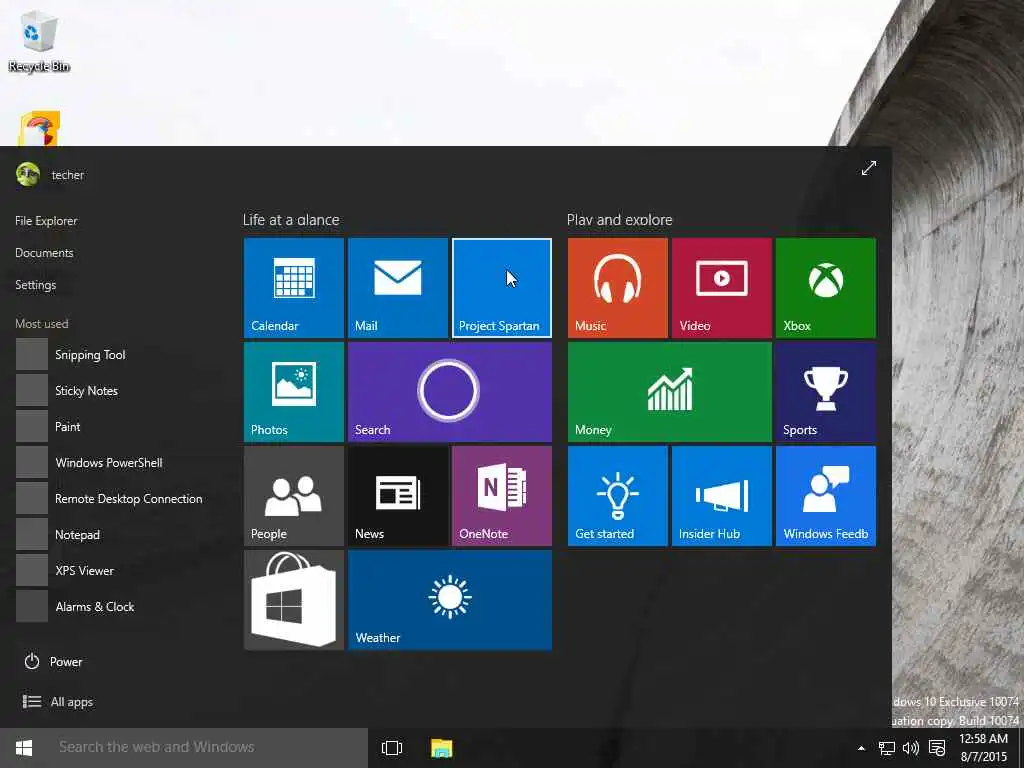Viewport: 1024px width, 768px height.
Task: Open the Sports tile
Action: (x=825, y=392)
